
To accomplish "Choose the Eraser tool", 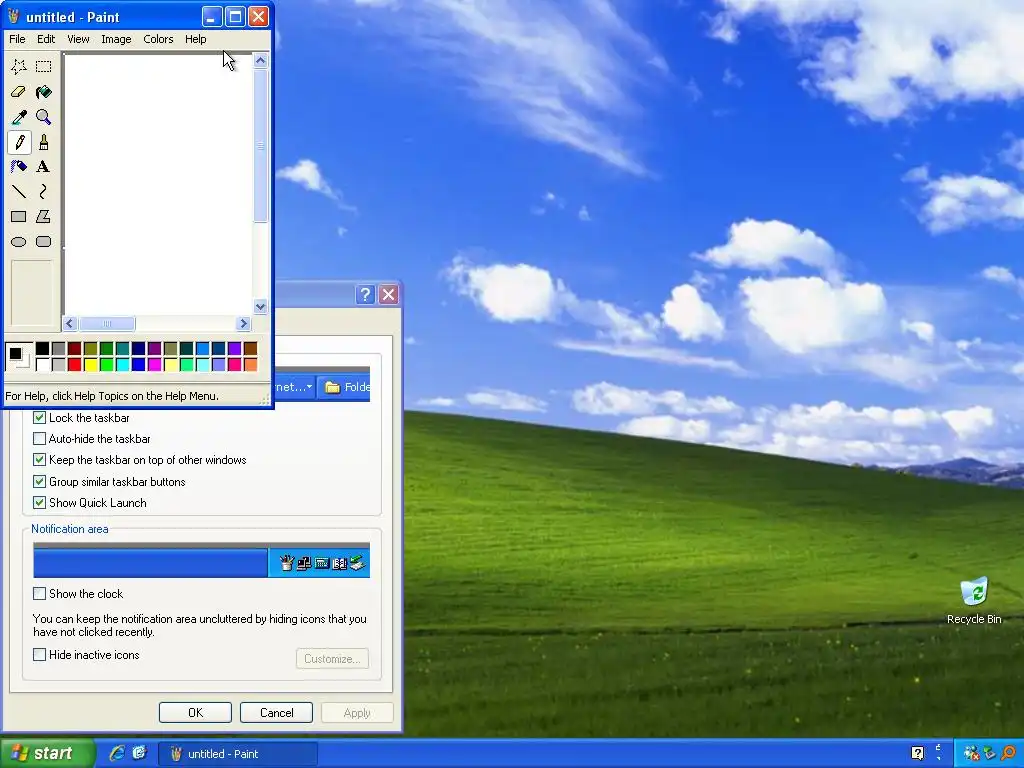I will pos(19,91).
